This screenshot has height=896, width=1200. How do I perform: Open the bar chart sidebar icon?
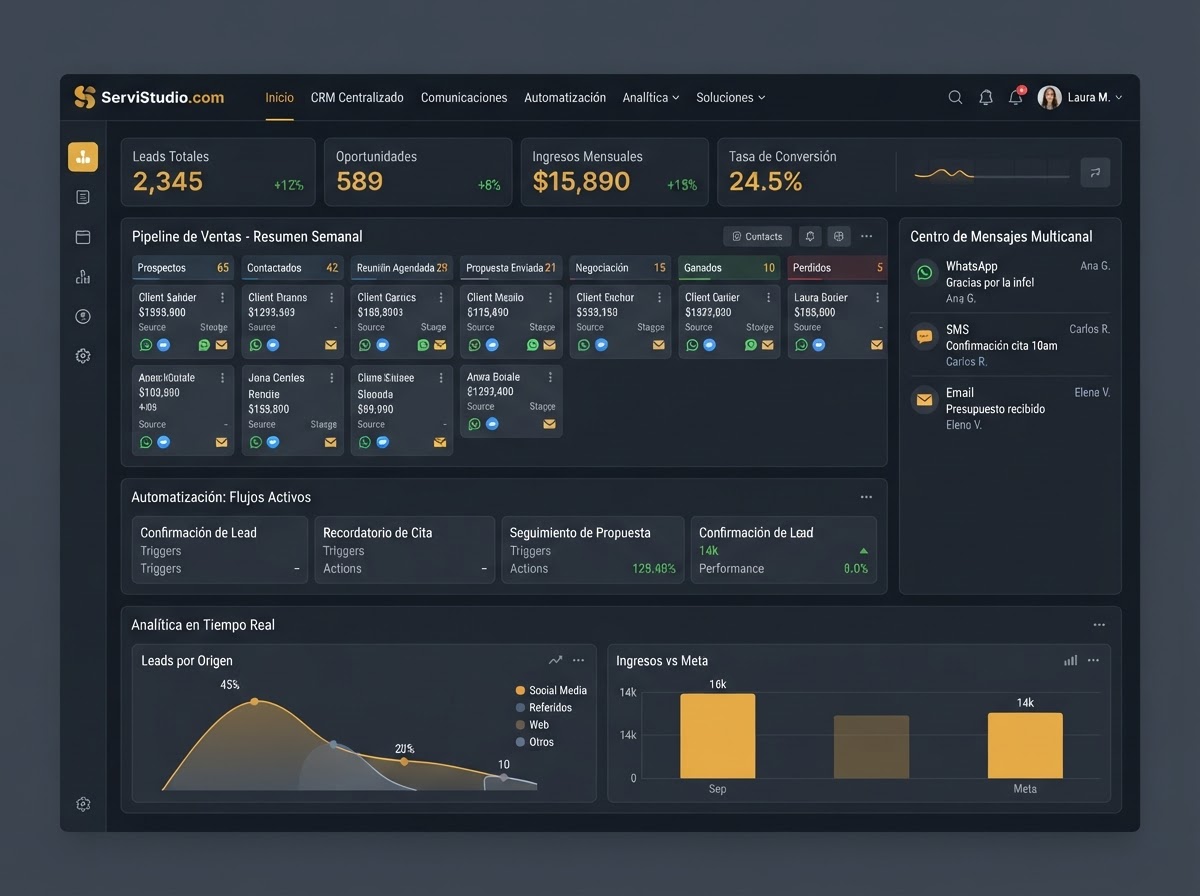(x=83, y=277)
